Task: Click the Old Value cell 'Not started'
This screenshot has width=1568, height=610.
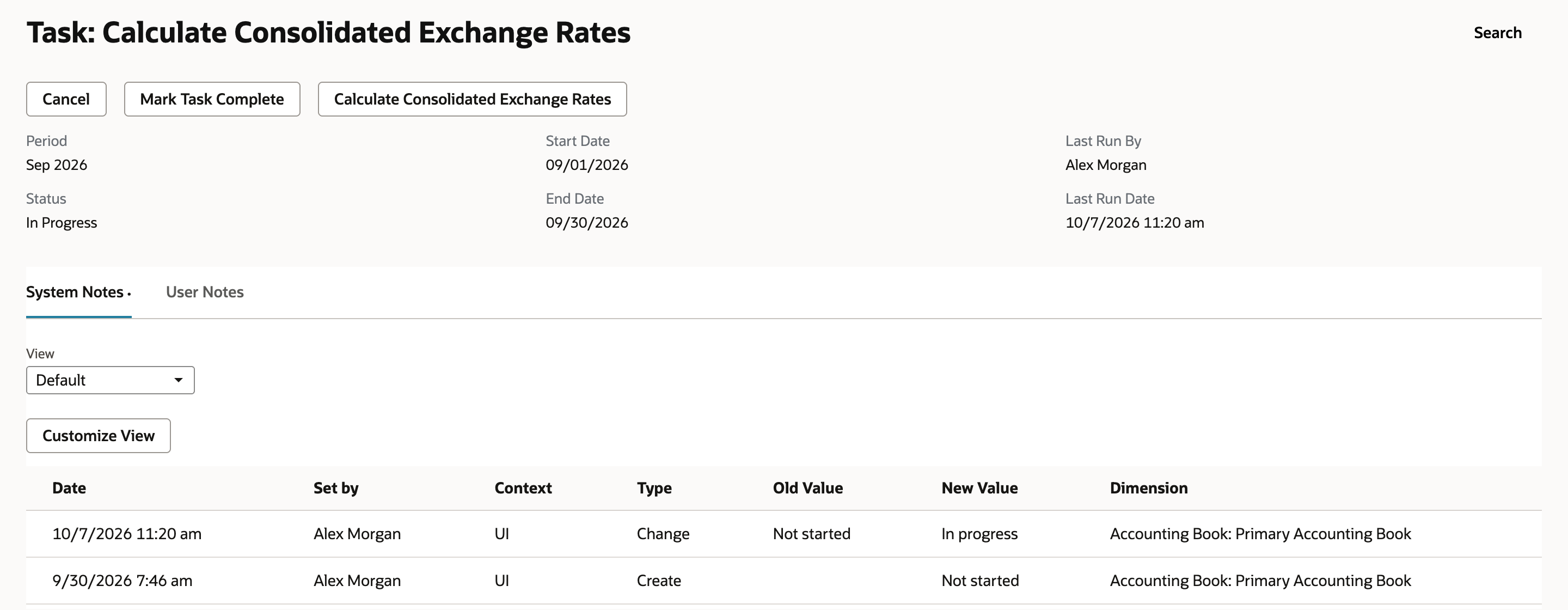Action: pyautogui.click(x=811, y=534)
